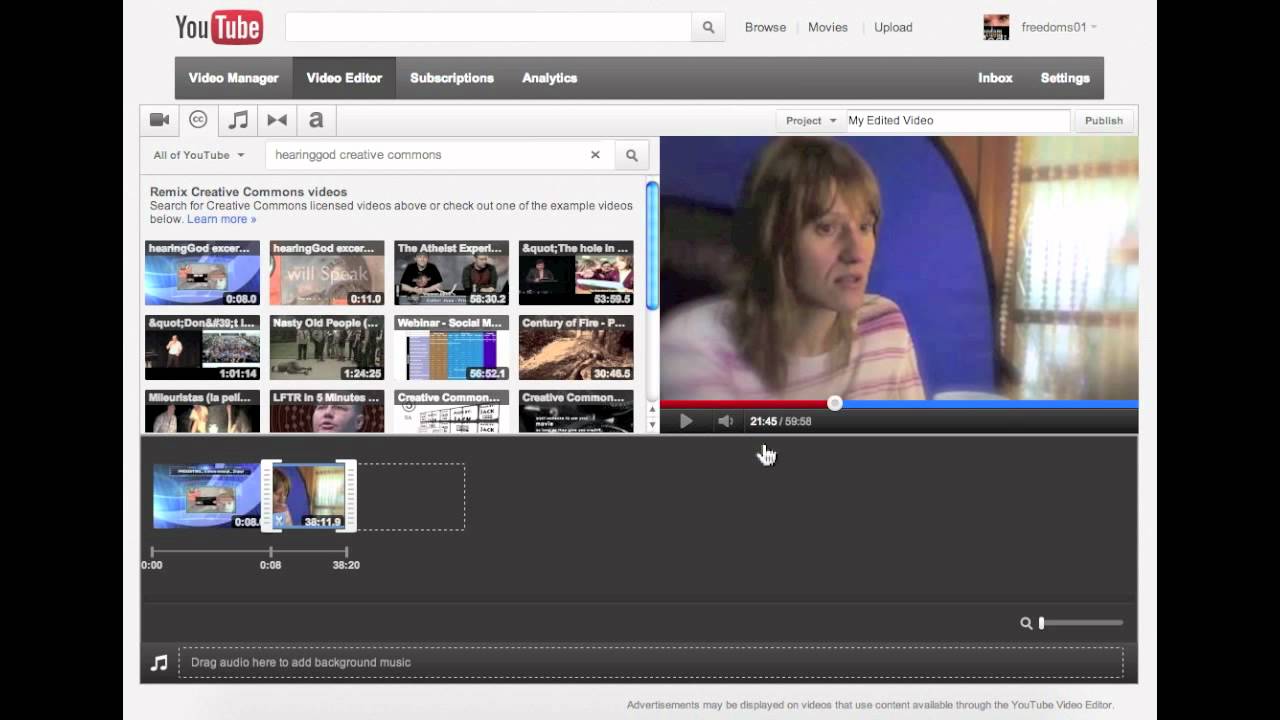1280x720 pixels.
Task: Click the empty dashed clip placeholder
Action: point(411,496)
